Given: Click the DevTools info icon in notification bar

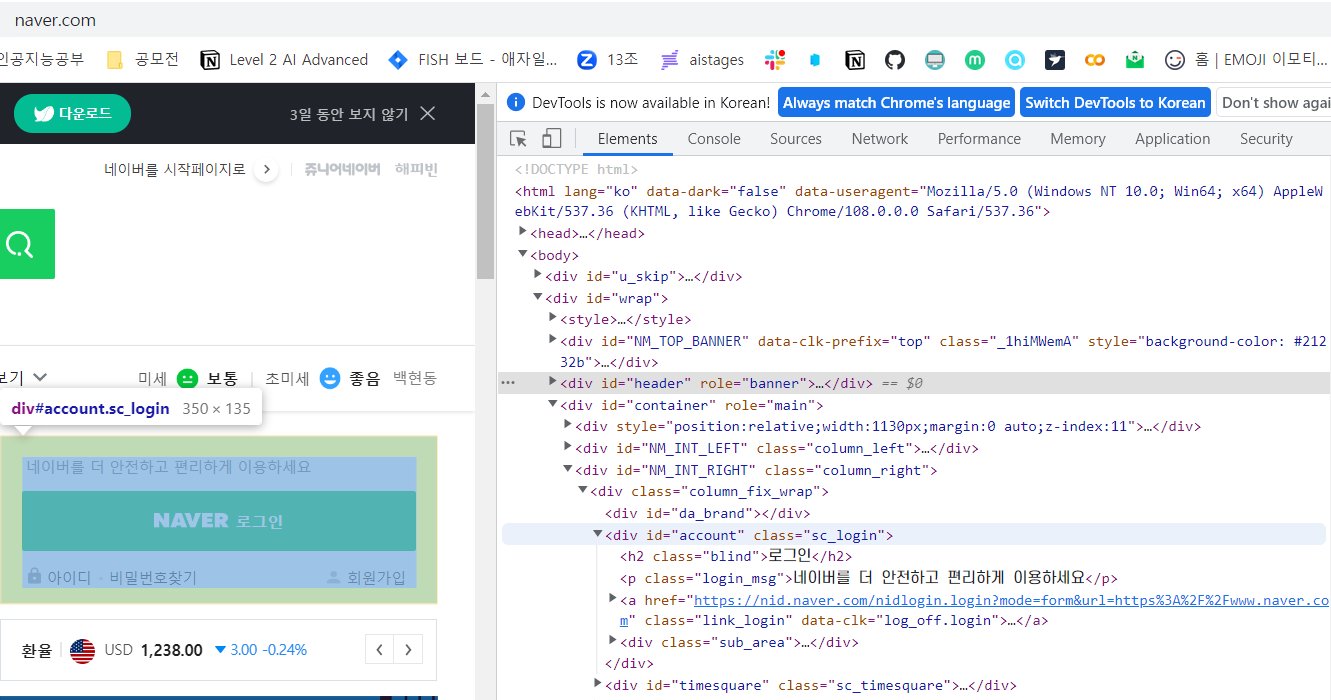Looking at the screenshot, I should pyautogui.click(x=516, y=102).
